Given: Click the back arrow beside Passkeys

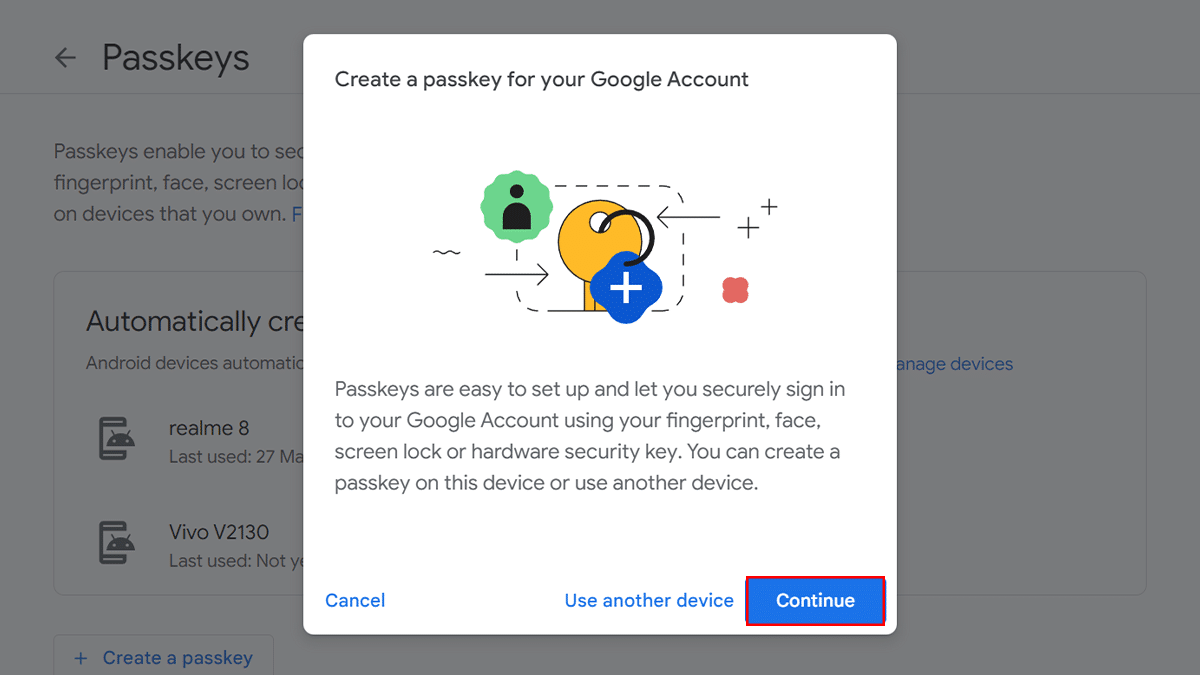Looking at the screenshot, I should [x=66, y=58].
